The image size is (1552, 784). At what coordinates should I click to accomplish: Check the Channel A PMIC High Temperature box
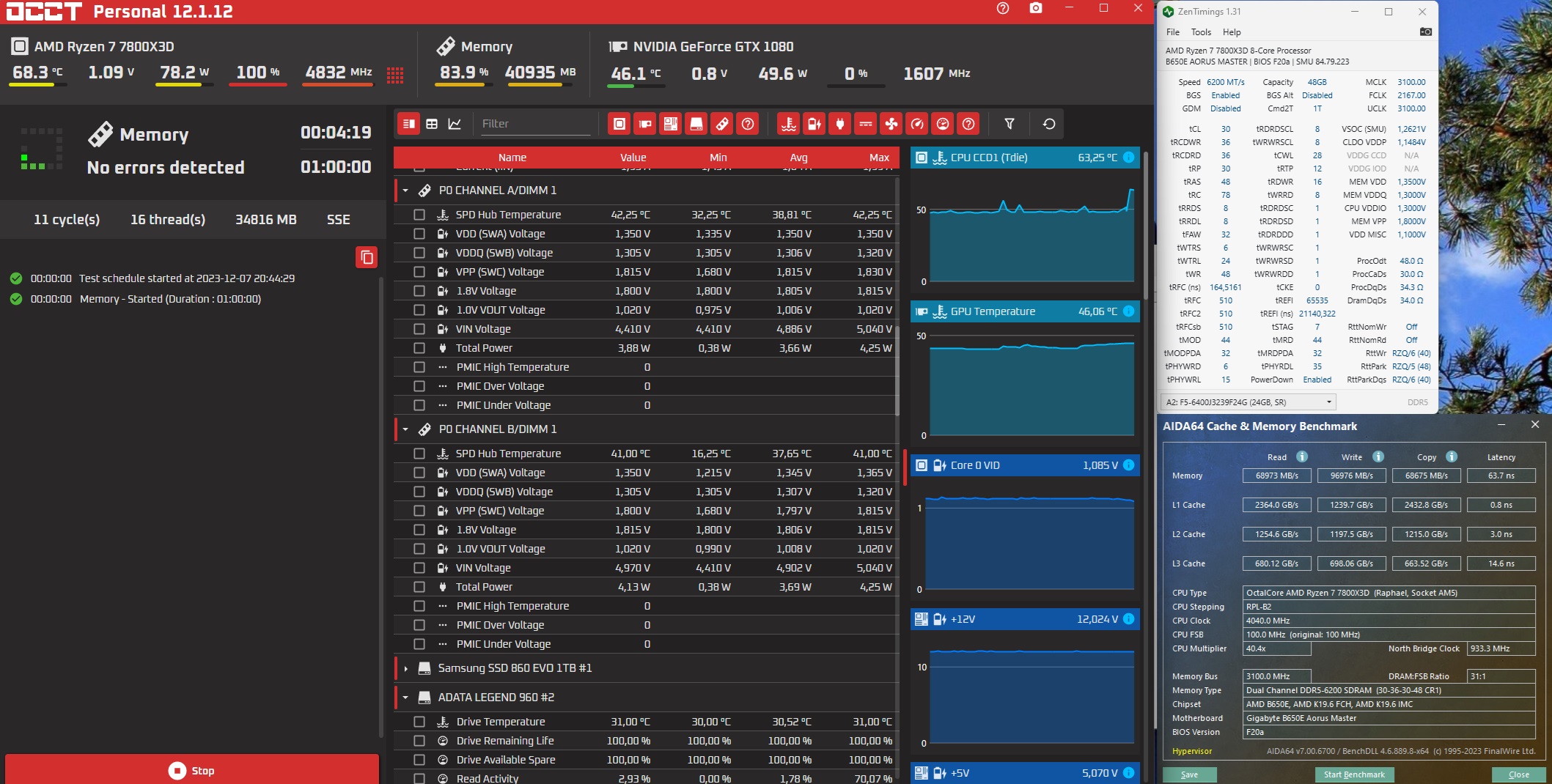click(x=419, y=367)
